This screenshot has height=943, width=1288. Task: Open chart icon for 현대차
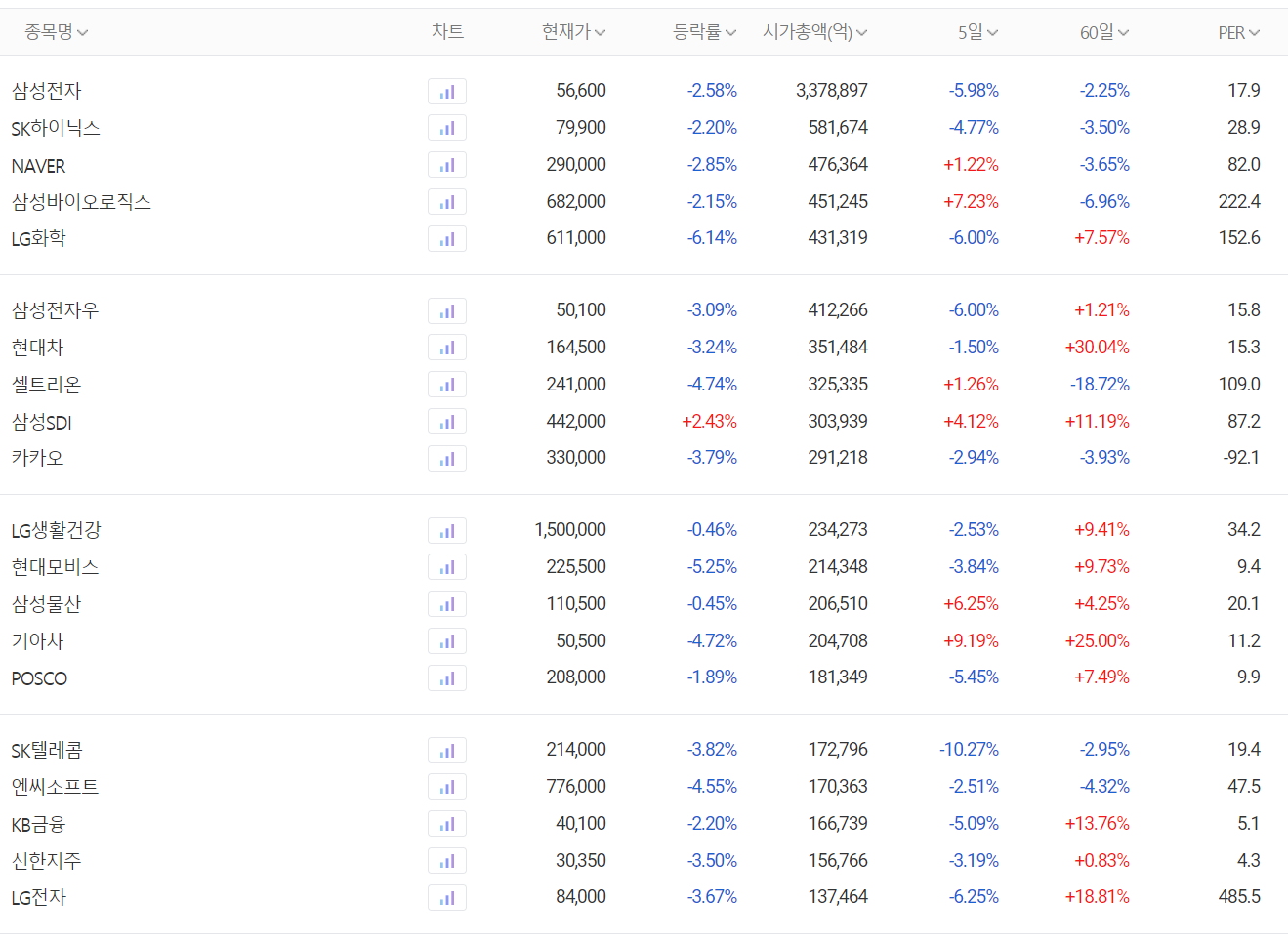(447, 348)
